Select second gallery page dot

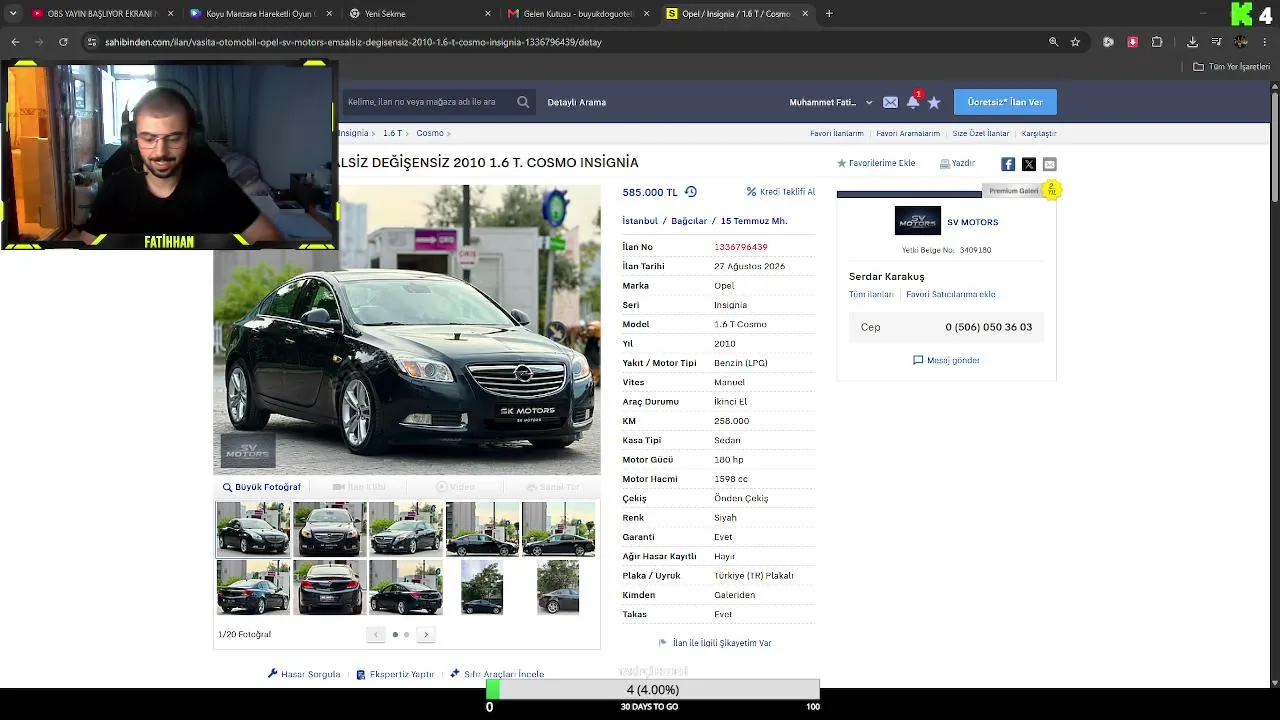pos(406,634)
